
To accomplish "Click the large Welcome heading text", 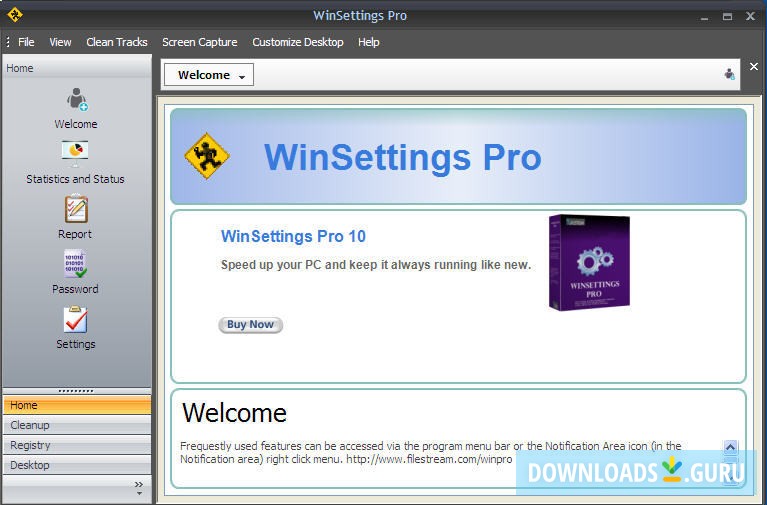I will coord(234,413).
